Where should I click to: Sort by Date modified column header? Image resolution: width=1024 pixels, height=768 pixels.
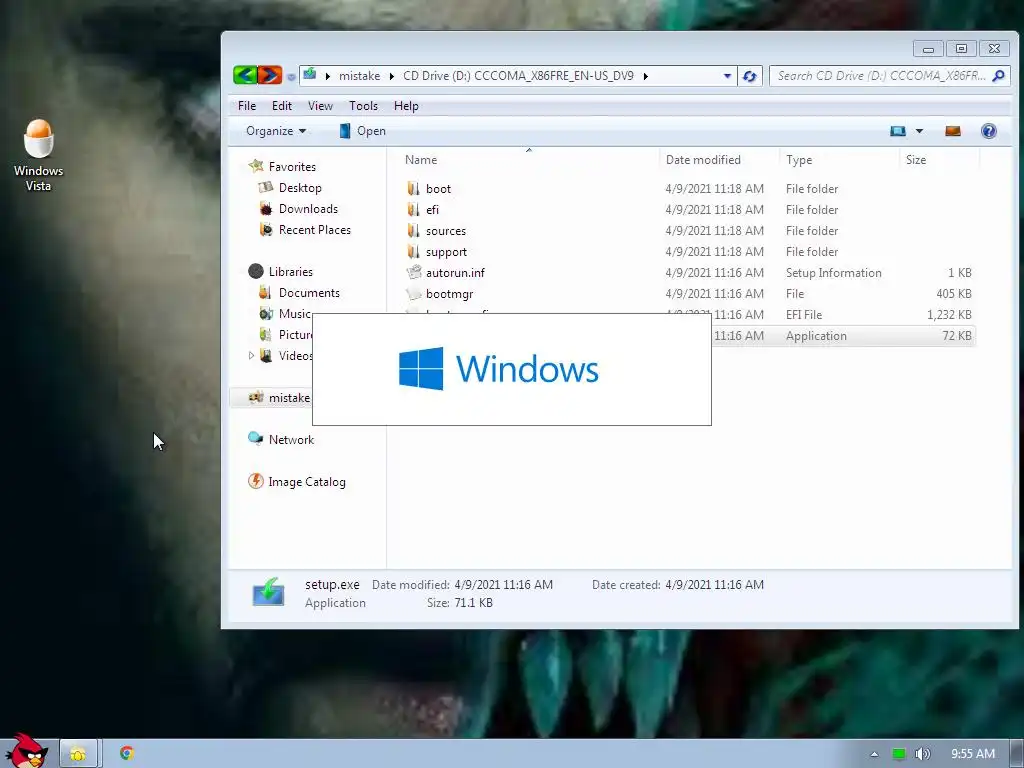(718, 160)
